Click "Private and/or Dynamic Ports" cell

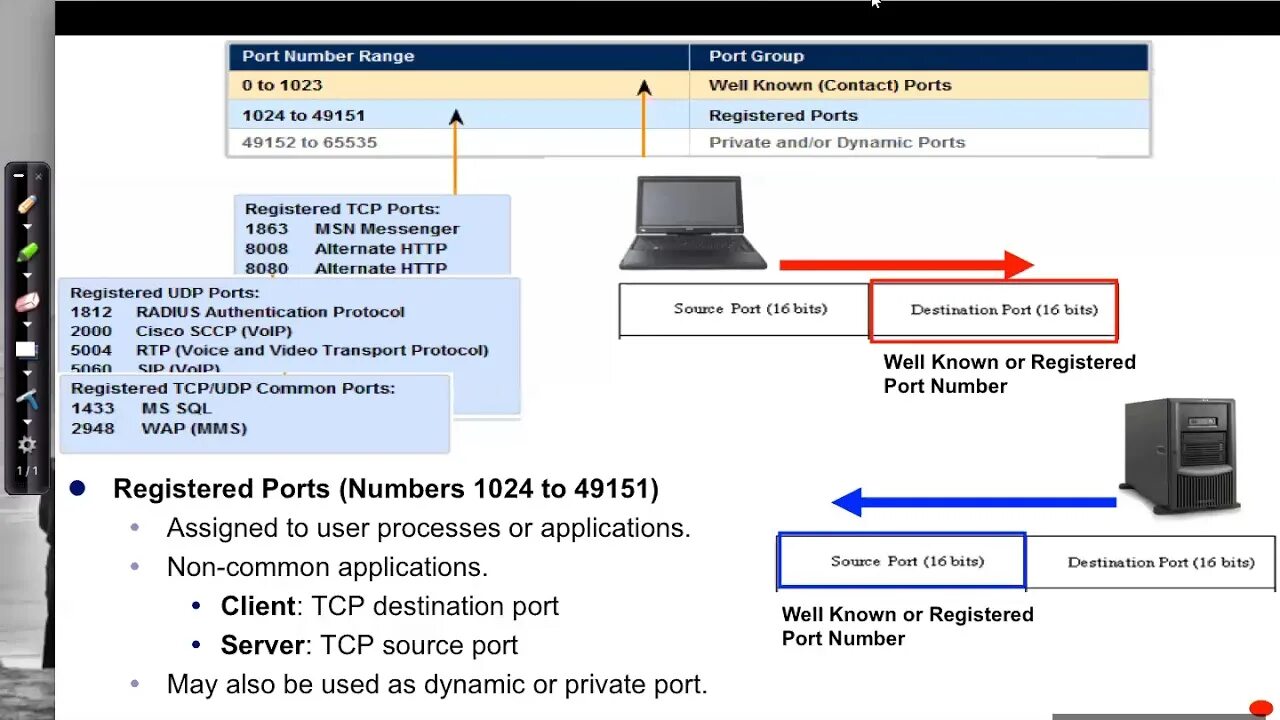tap(919, 142)
